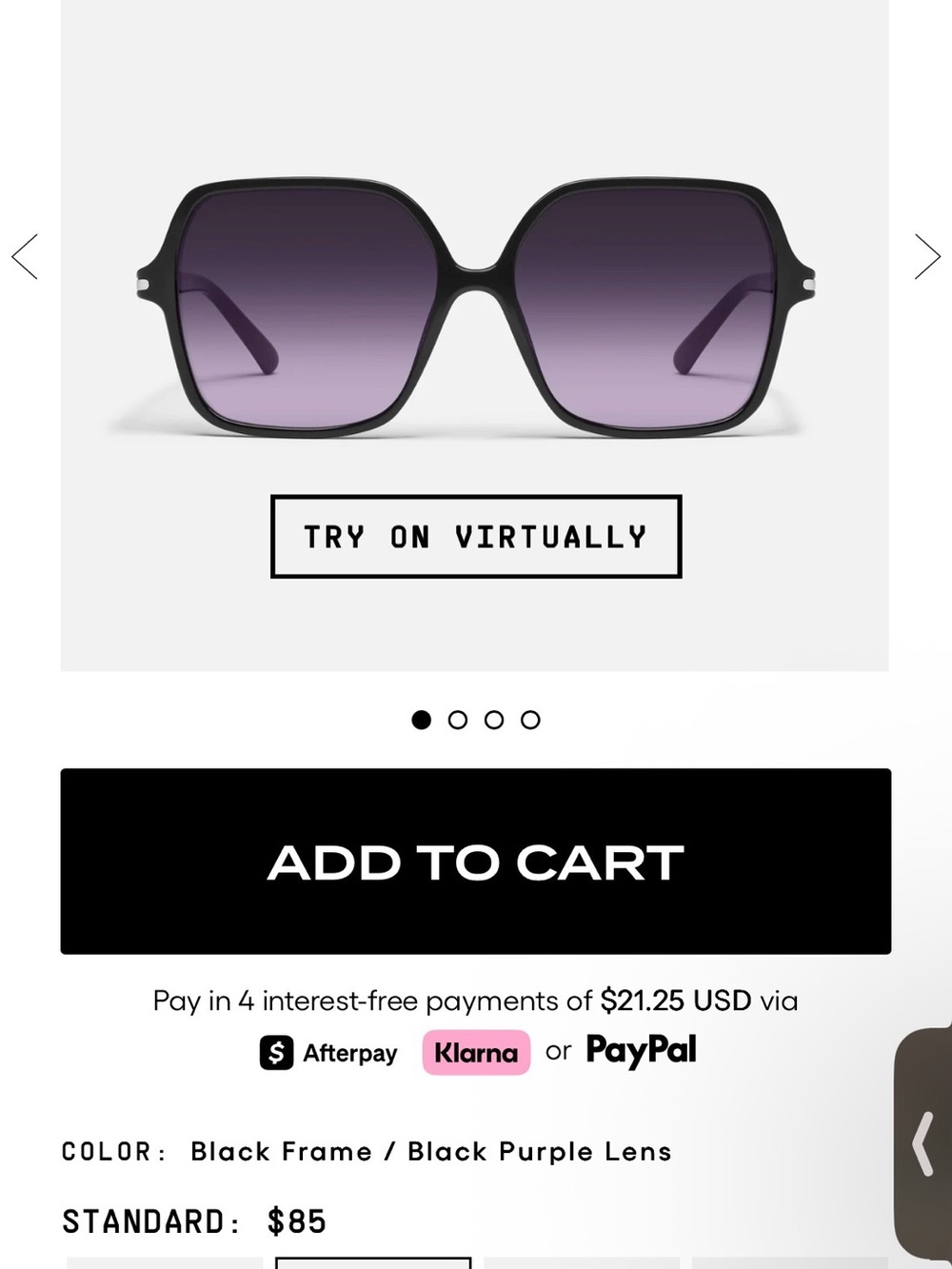Tap the pink Klarna badge

[476, 1053]
